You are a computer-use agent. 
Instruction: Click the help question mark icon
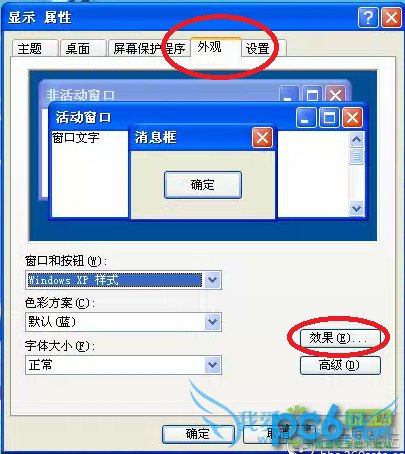click(368, 18)
